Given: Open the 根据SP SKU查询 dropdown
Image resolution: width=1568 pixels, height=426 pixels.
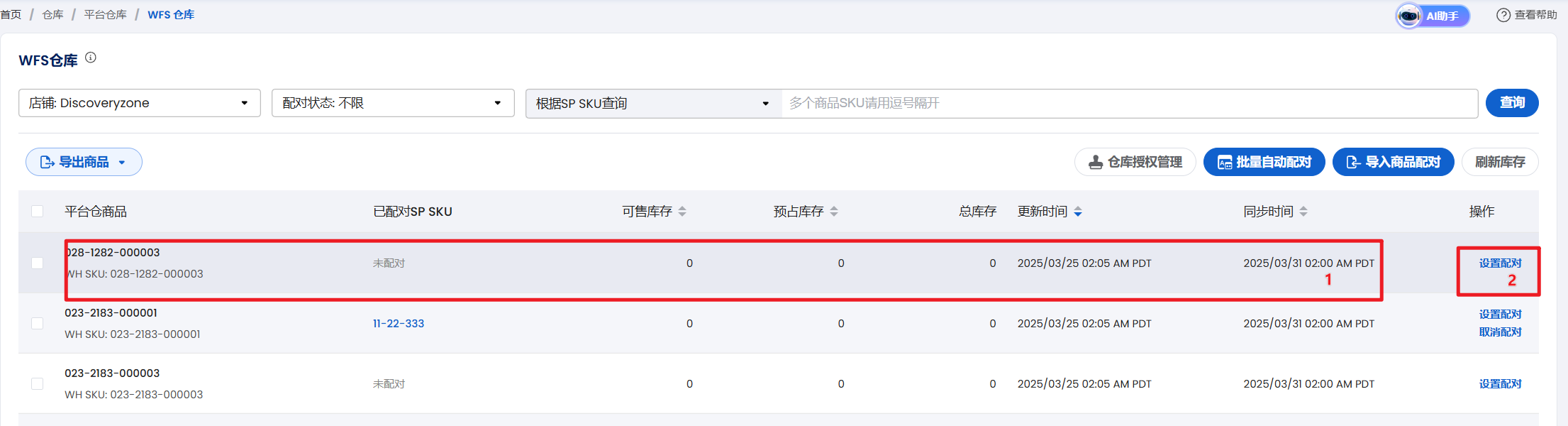Looking at the screenshot, I should [x=654, y=103].
